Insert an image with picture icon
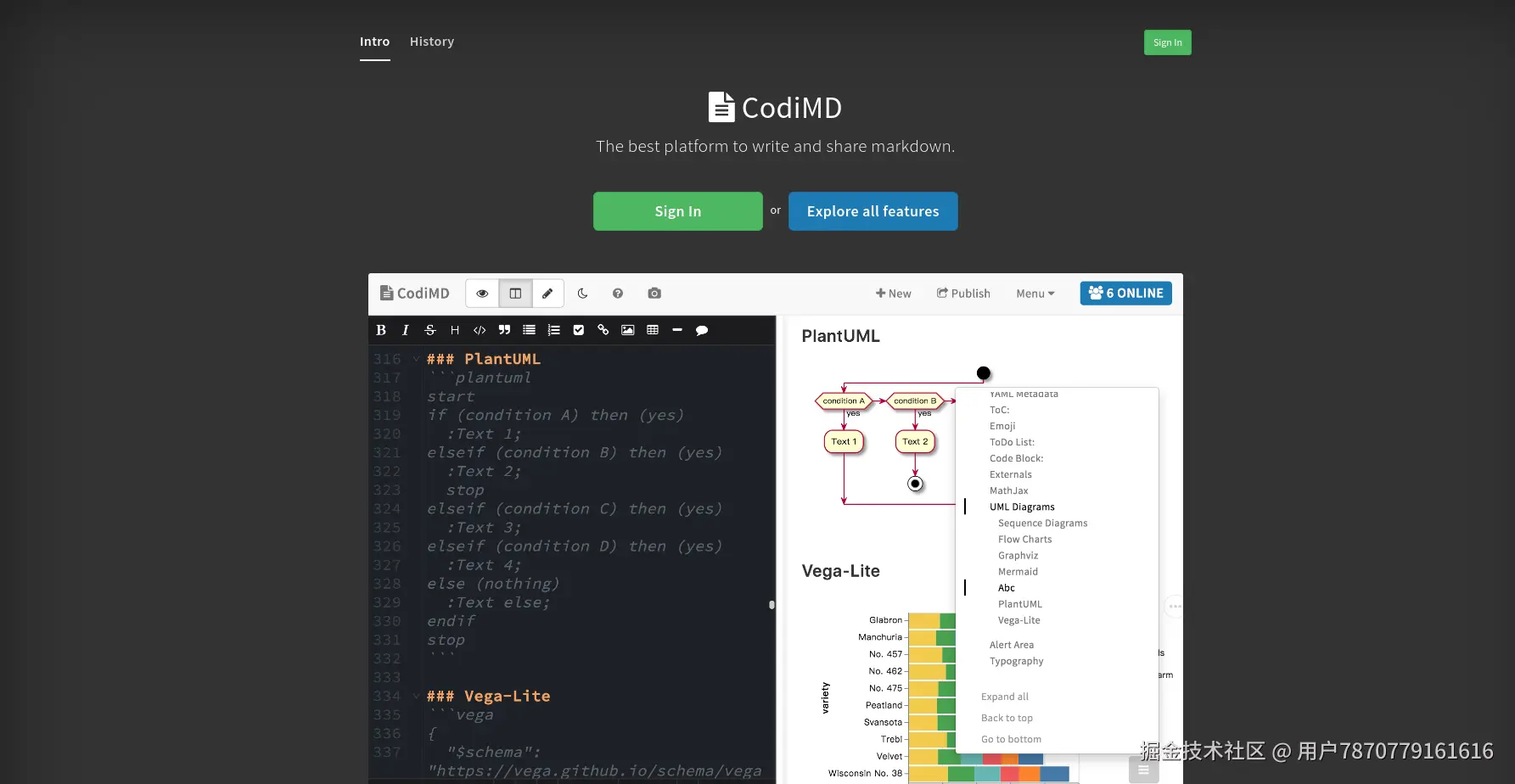The height and width of the screenshot is (784, 1515). point(628,330)
